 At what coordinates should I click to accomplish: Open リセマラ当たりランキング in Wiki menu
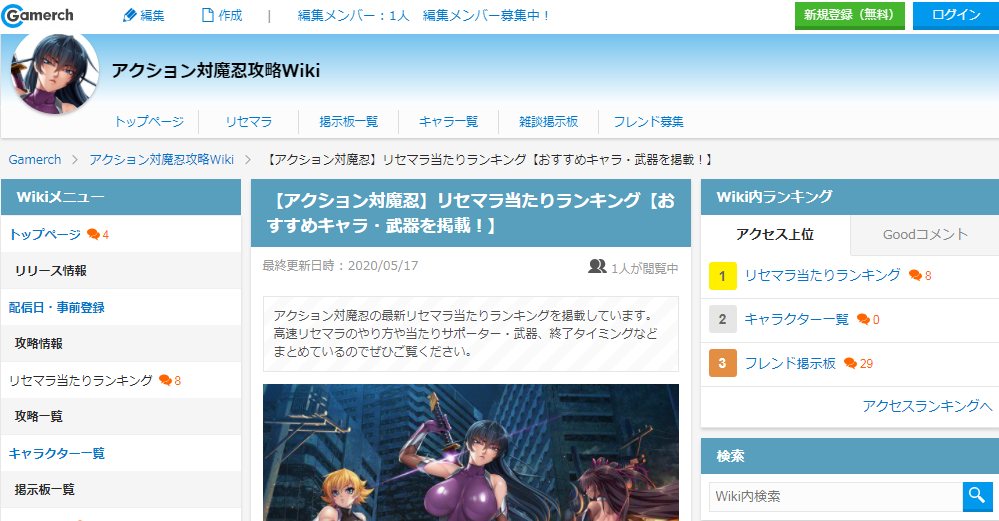(x=80, y=380)
